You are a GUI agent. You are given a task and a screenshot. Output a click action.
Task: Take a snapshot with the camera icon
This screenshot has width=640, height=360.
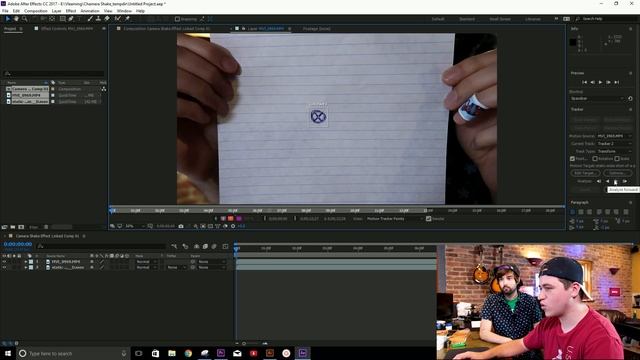181,226
